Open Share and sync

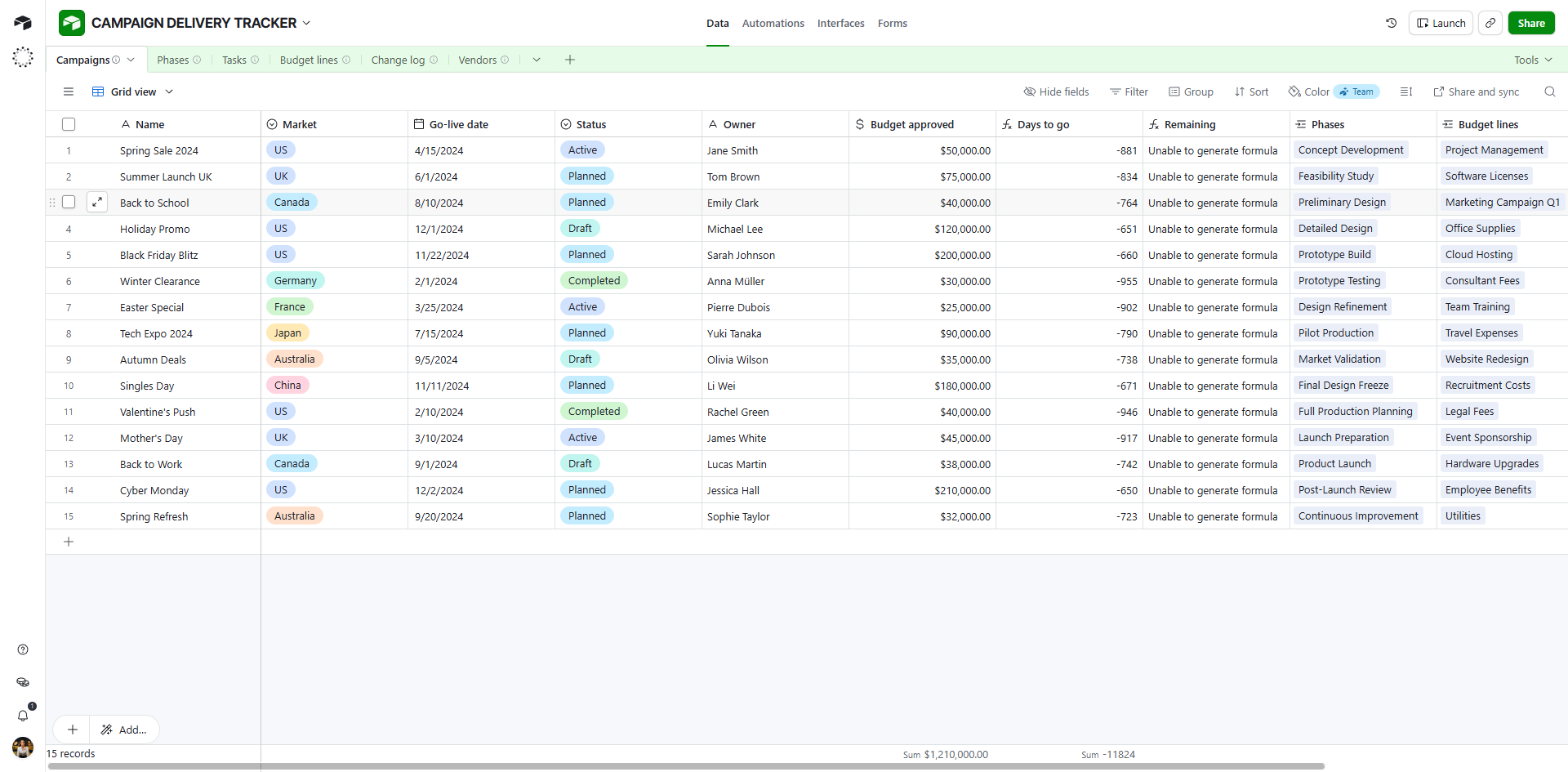[x=1477, y=91]
